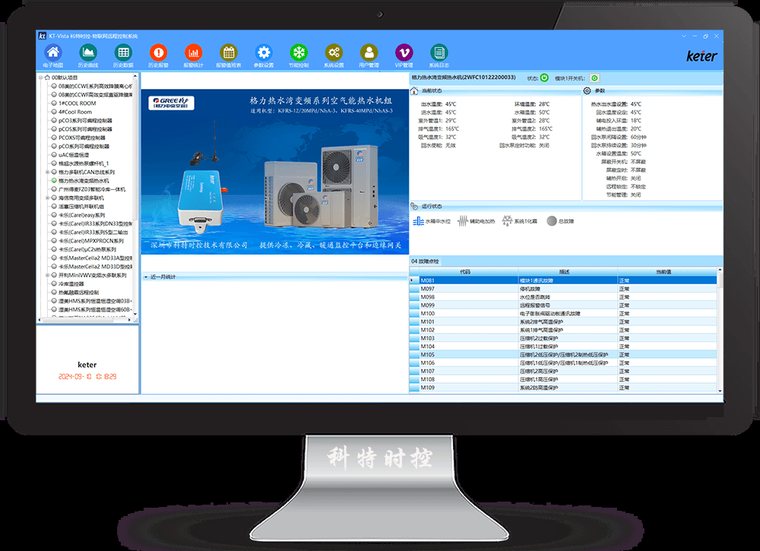Select the Carel MPXPROCN series item
760x551 pixels.
[x=88, y=241]
